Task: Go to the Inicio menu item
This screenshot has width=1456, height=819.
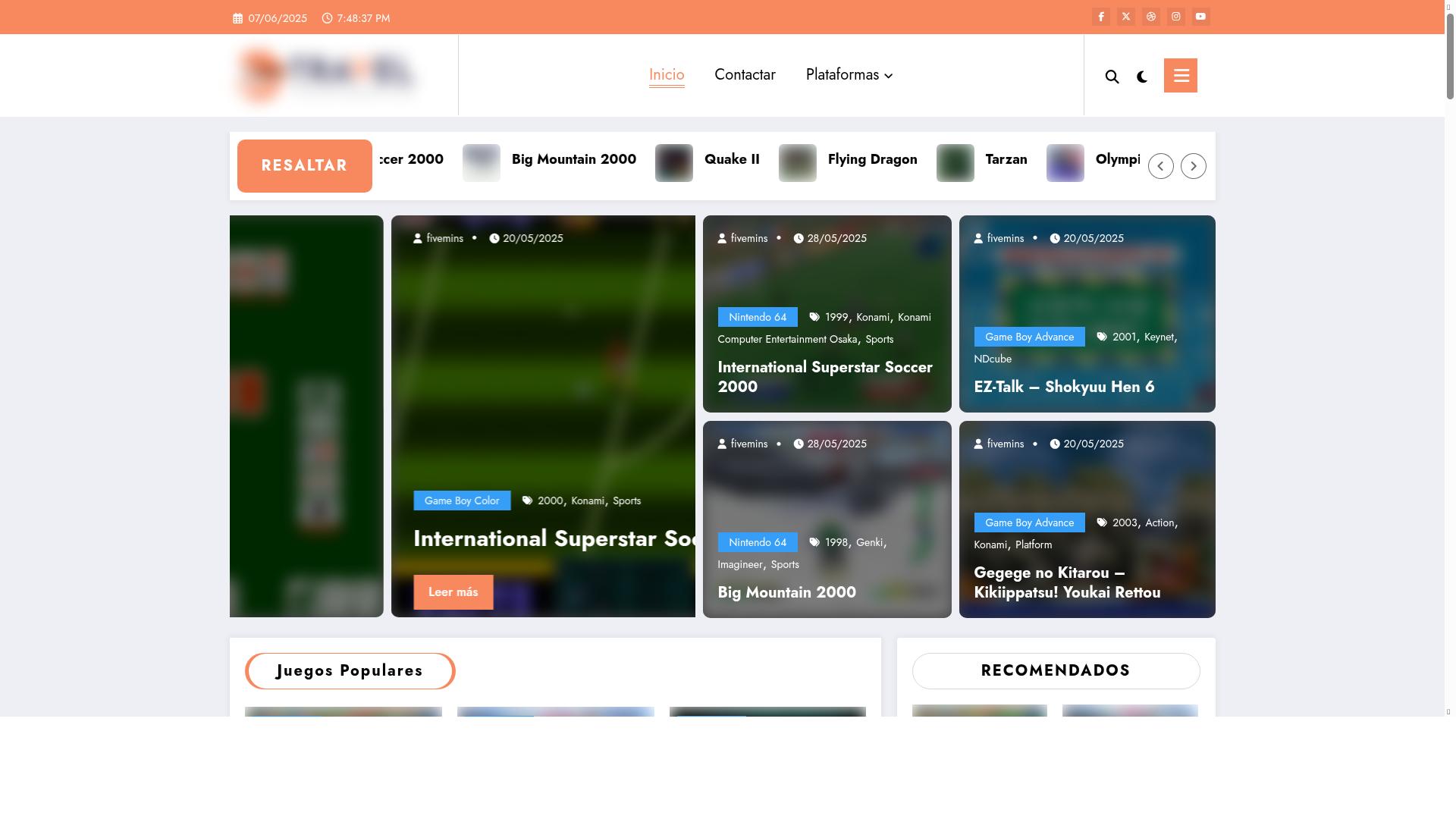Action: [667, 75]
